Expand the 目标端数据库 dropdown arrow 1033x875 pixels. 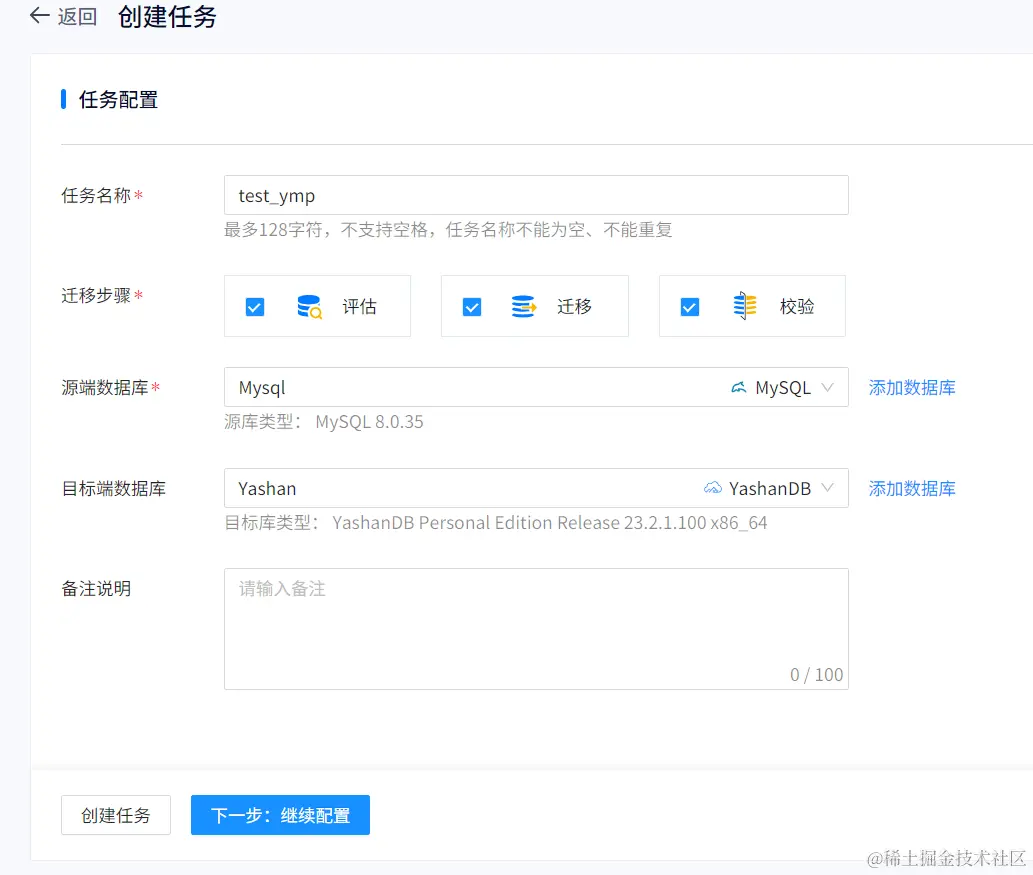pos(827,488)
